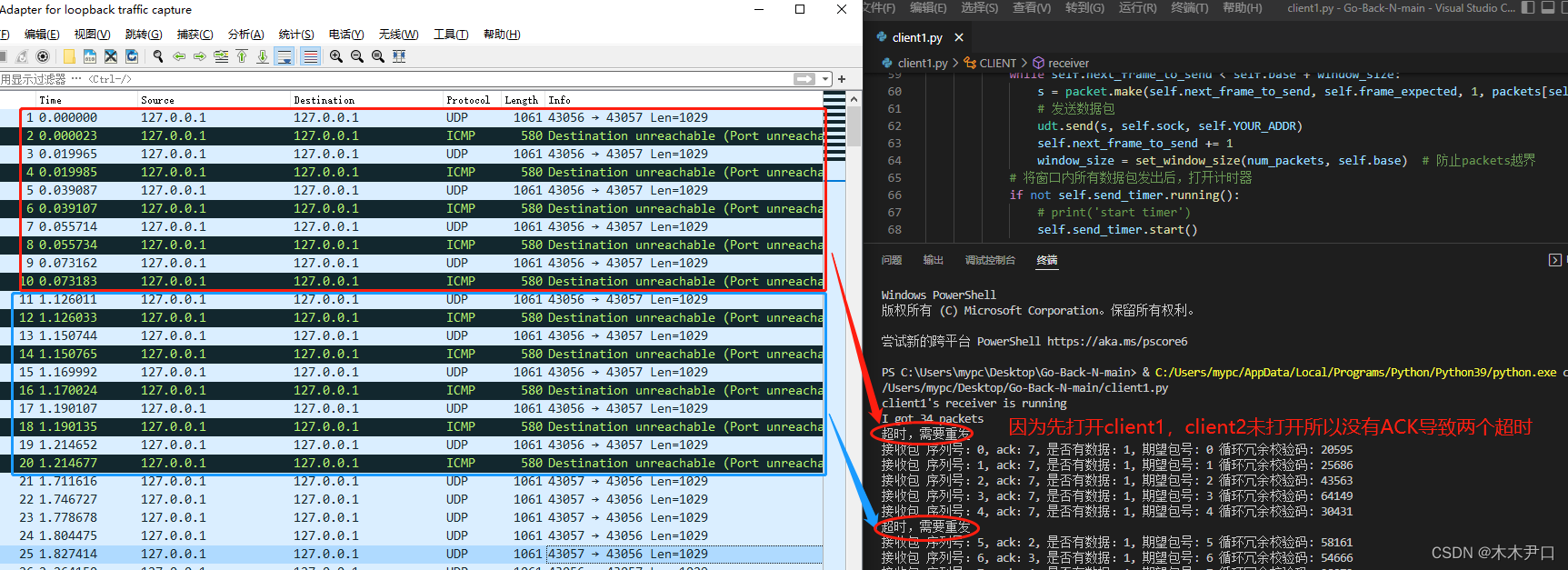Jump to last packet icon
The height and width of the screenshot is (570, 1568).
coord(263,56)
